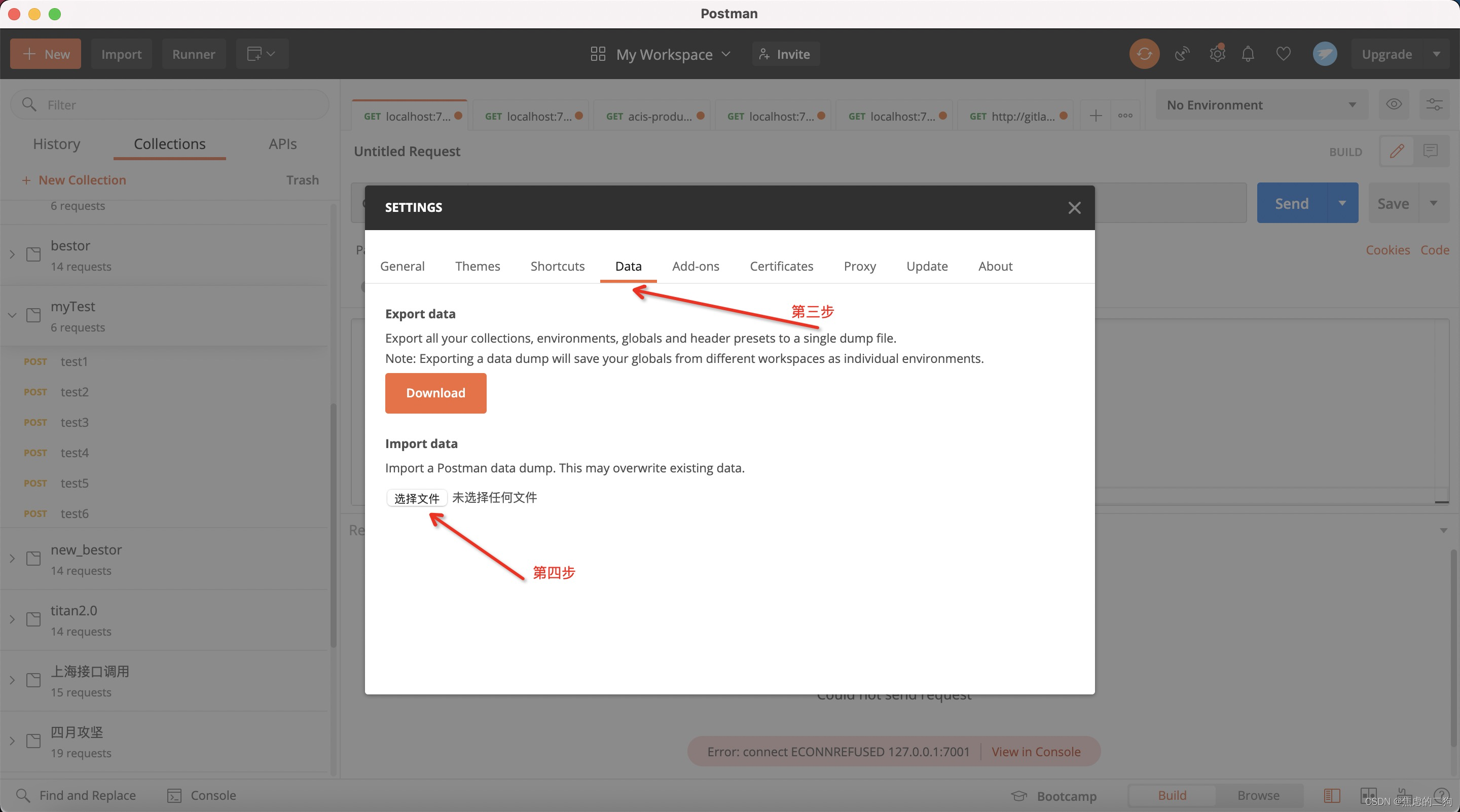1460x812 pixels.
Task: Open the History sidebar tab
Action: pos(57,143)
